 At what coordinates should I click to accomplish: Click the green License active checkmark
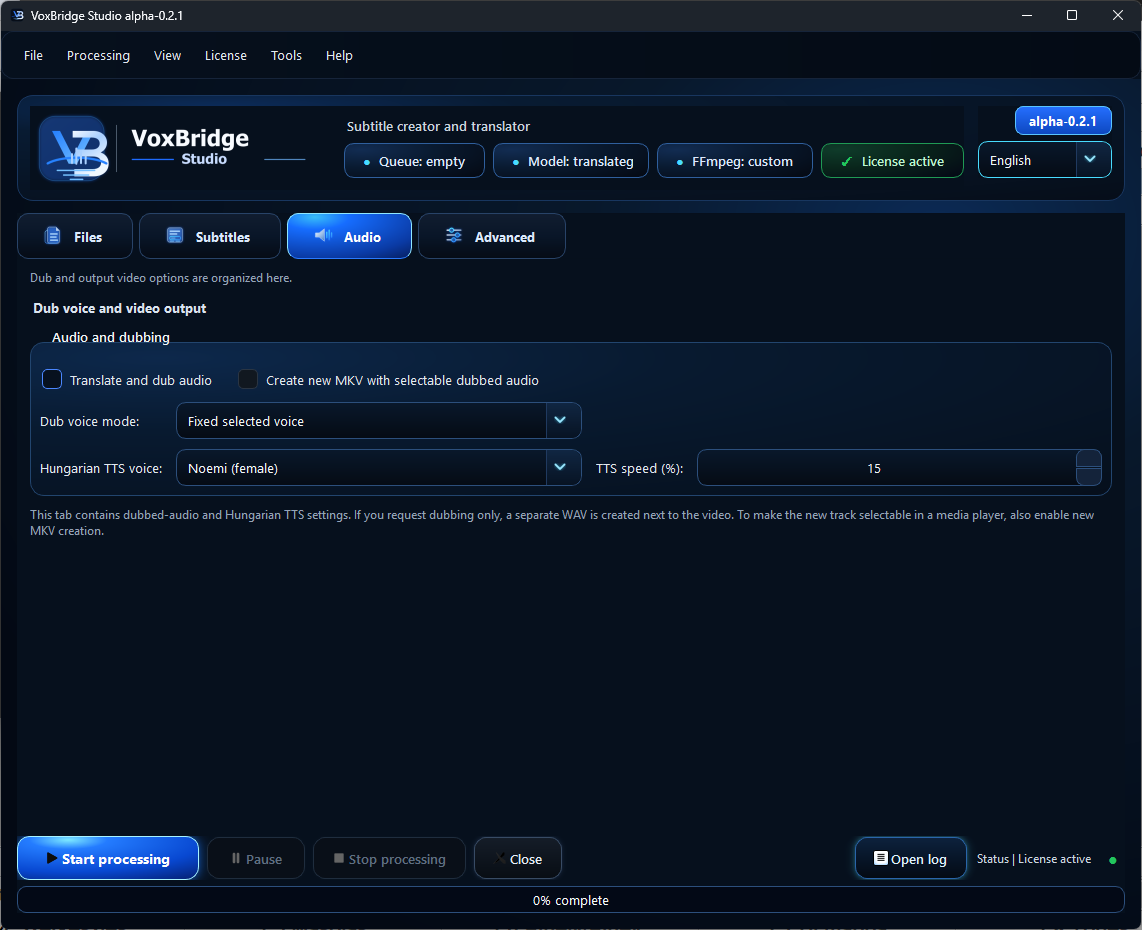click(x=846, y=162)
